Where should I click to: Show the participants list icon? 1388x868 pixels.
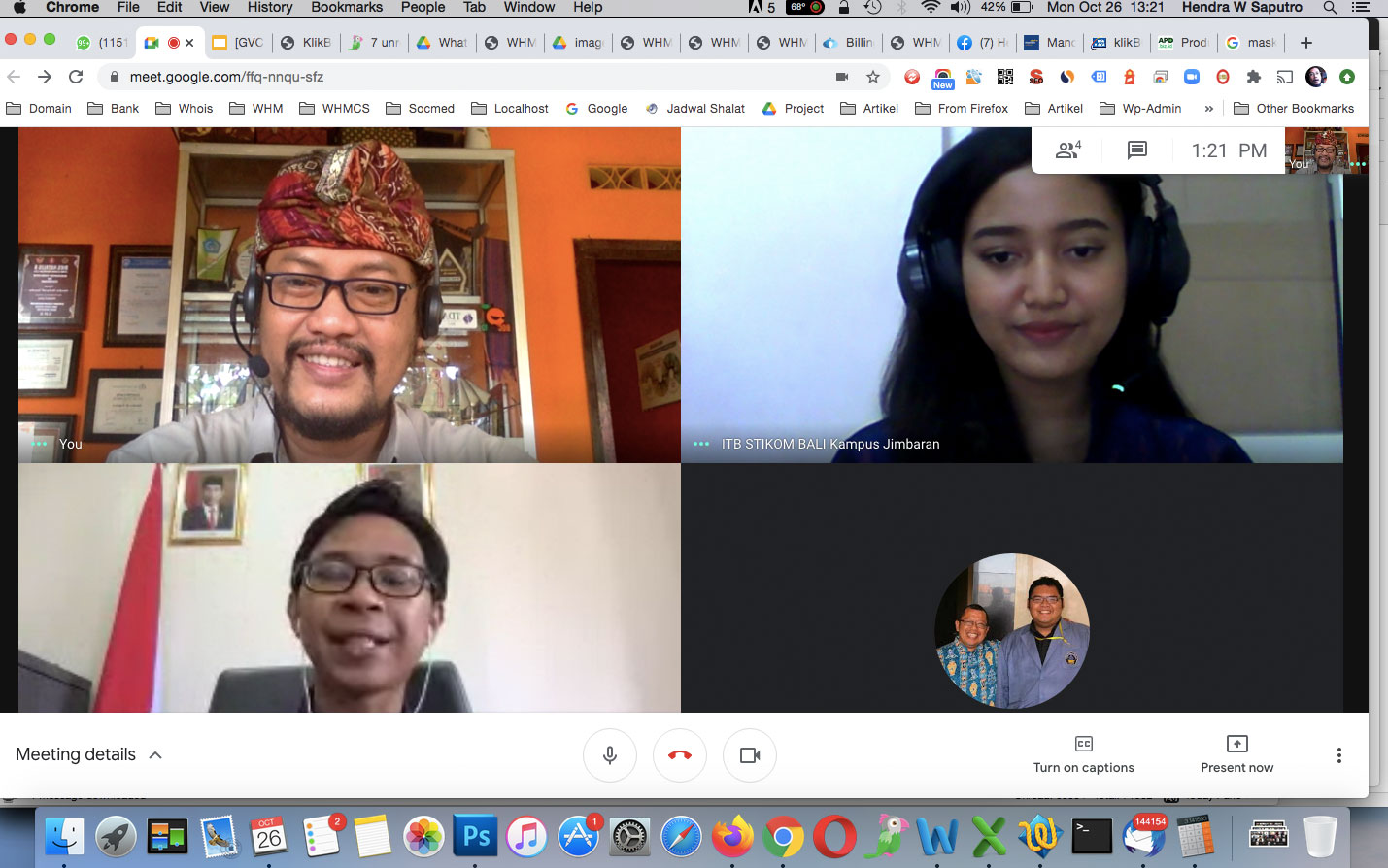pyautogui.click(x=1067, y=150)
